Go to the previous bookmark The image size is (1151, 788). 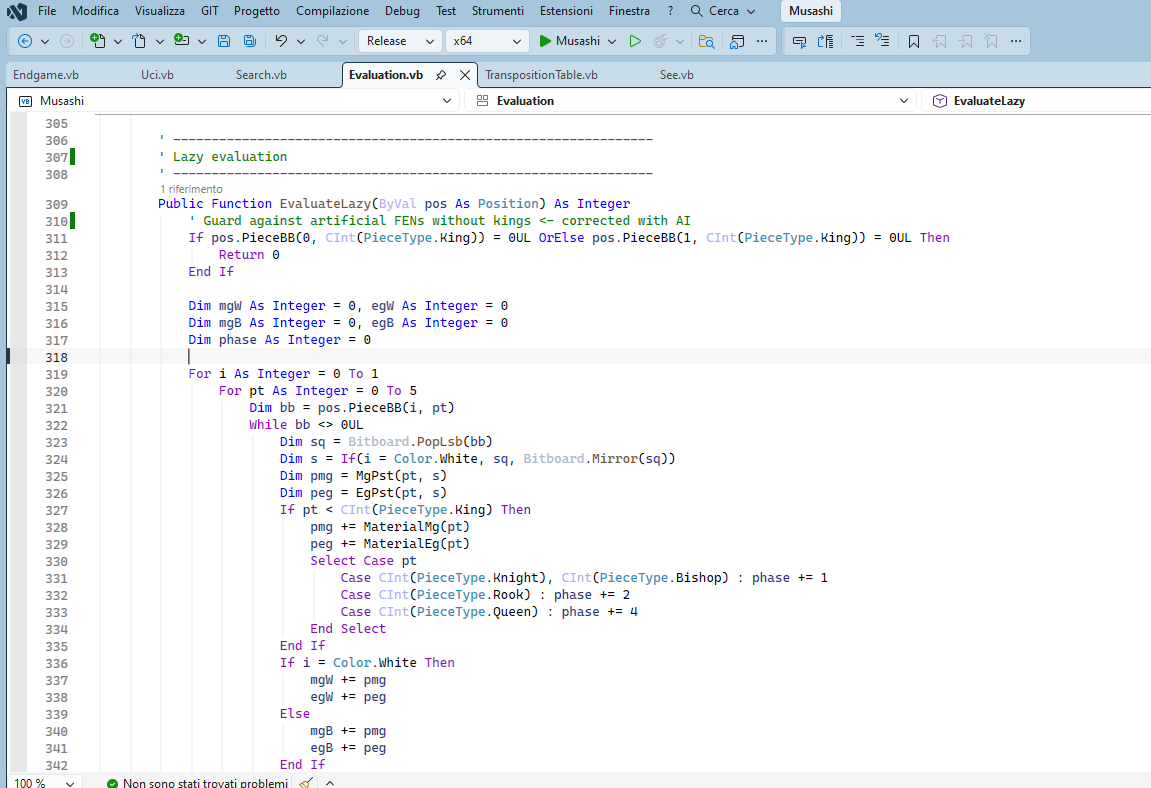[940, 41]
